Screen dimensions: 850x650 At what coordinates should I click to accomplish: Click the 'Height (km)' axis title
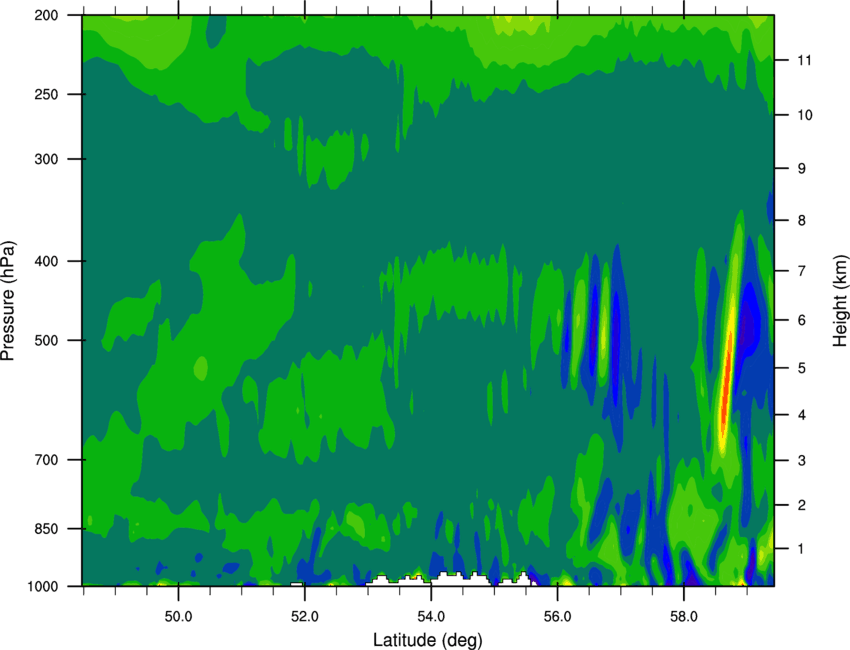point(840,300)
